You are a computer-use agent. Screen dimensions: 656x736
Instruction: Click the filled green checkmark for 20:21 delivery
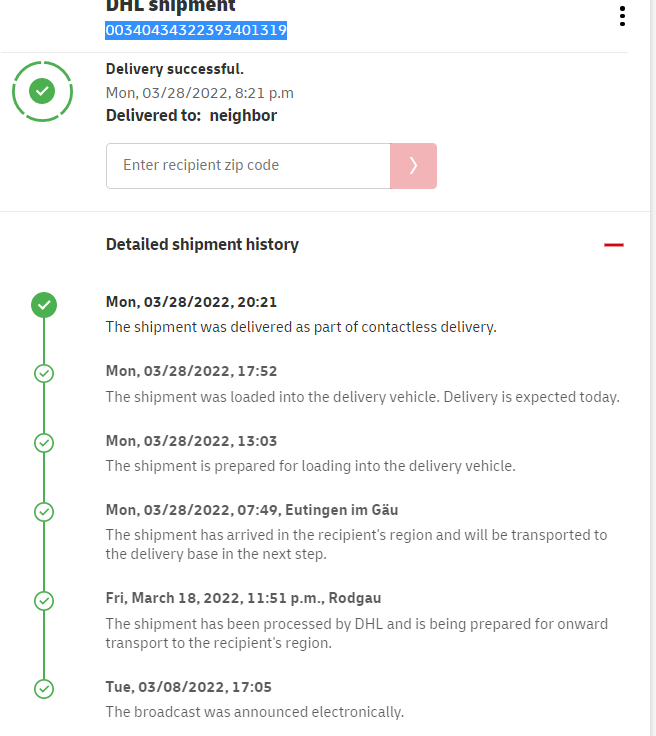(x=44, y=304)
